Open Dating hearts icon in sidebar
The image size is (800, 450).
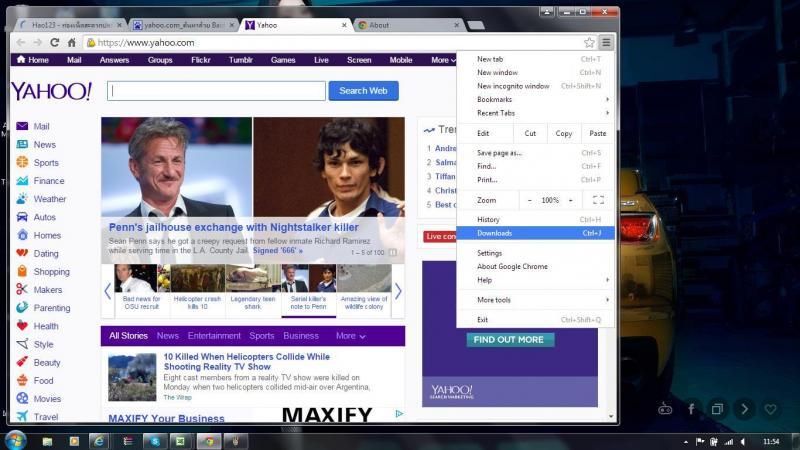coord(22,253)
